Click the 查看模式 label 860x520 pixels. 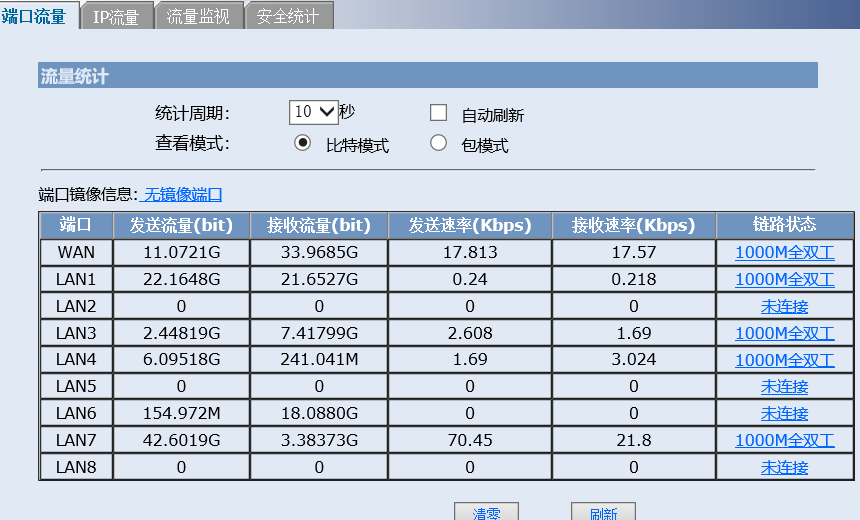coord(192,144)
